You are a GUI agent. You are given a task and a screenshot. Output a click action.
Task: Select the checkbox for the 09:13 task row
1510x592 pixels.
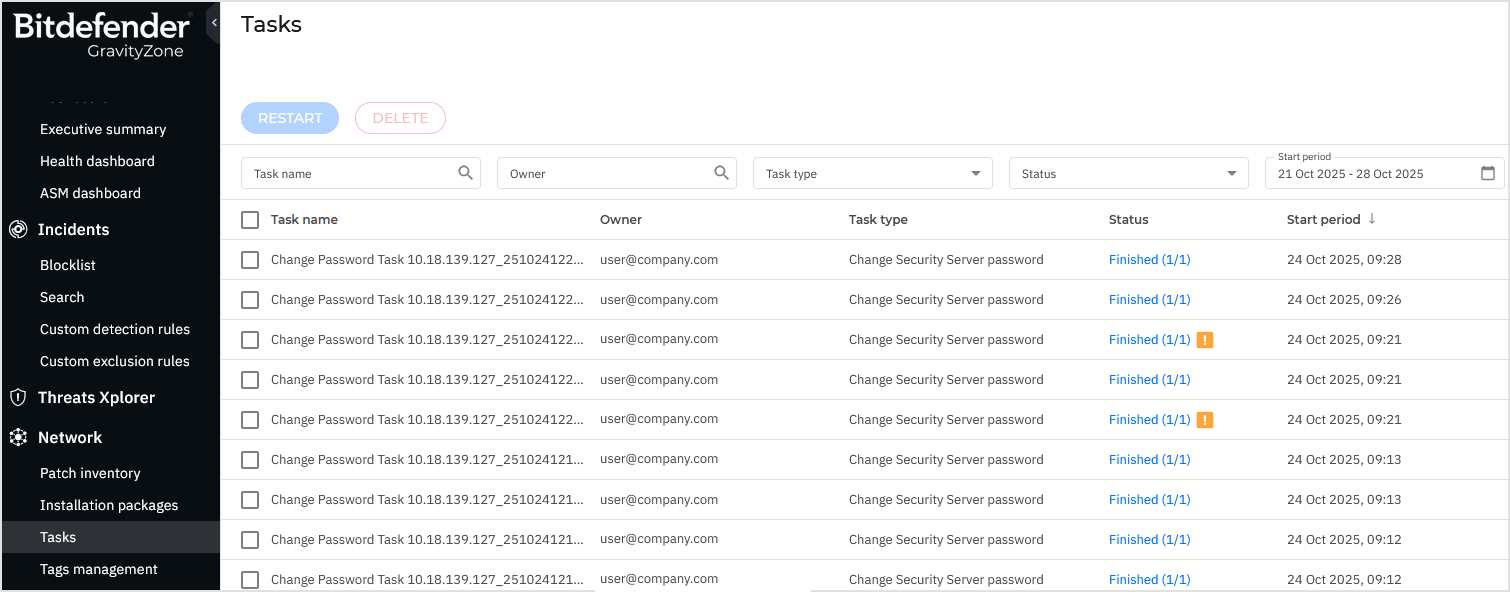[x=249, y=459]
